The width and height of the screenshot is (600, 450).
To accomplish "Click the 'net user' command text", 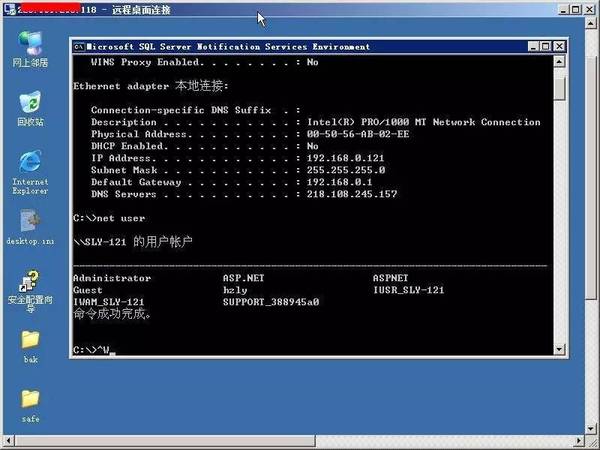I will (x=121, y=218).
